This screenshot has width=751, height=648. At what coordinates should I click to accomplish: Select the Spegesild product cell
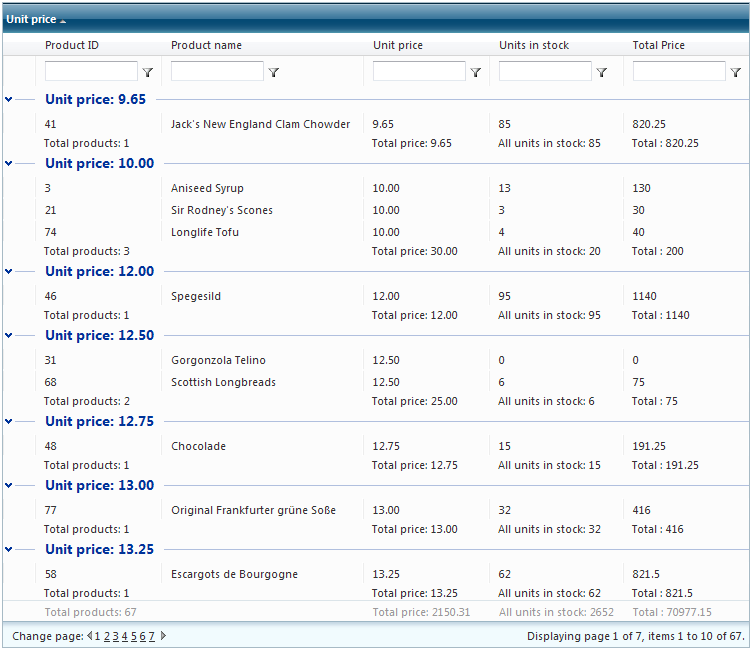coord(196,296)
